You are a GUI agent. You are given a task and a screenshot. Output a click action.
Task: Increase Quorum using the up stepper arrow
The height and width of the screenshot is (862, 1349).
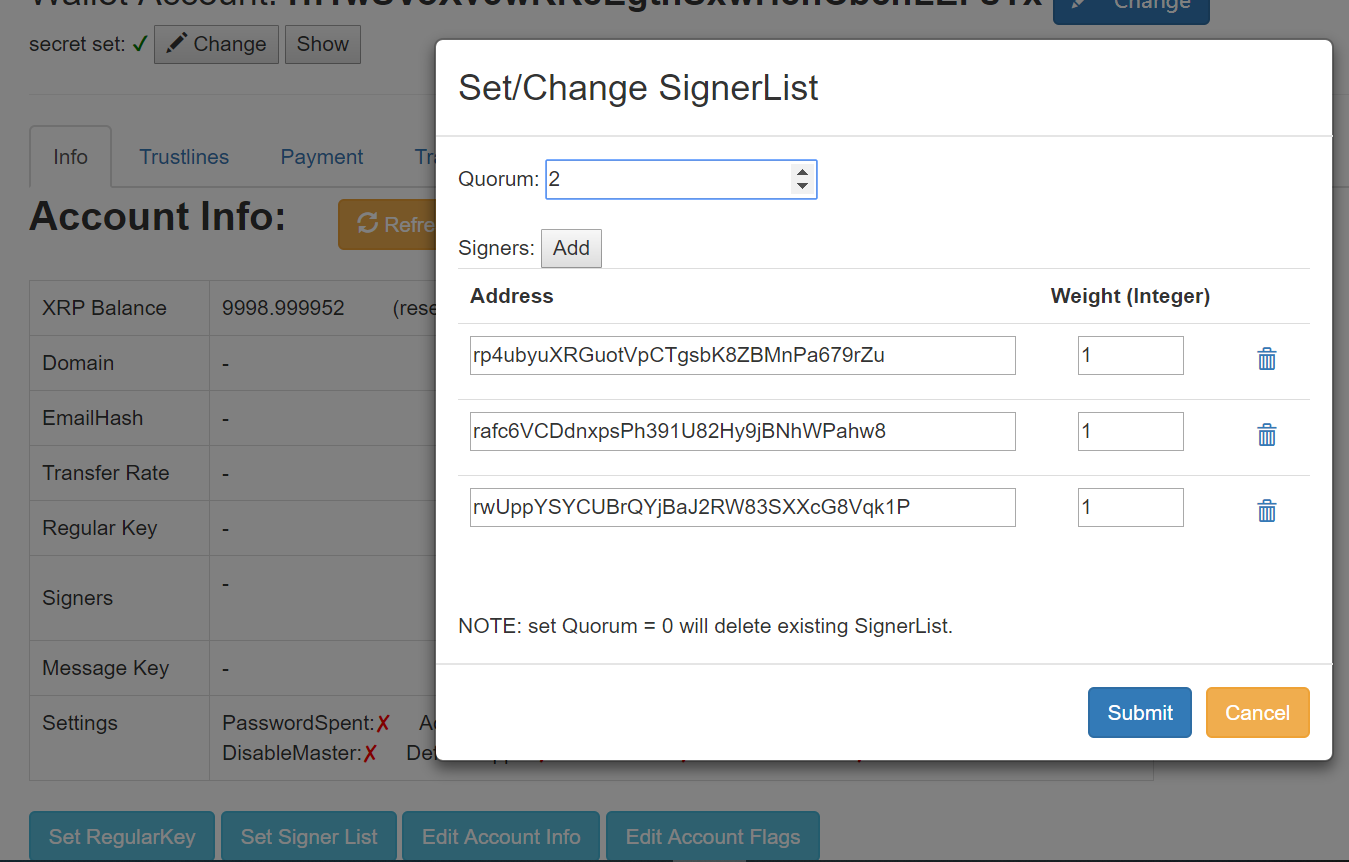click(803, 172)
